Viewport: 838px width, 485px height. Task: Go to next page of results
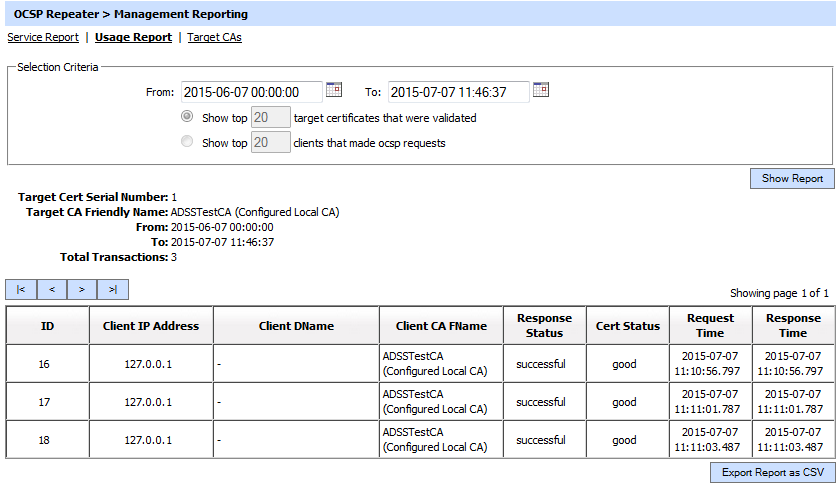pyautogui.click(x=82, y=290)
